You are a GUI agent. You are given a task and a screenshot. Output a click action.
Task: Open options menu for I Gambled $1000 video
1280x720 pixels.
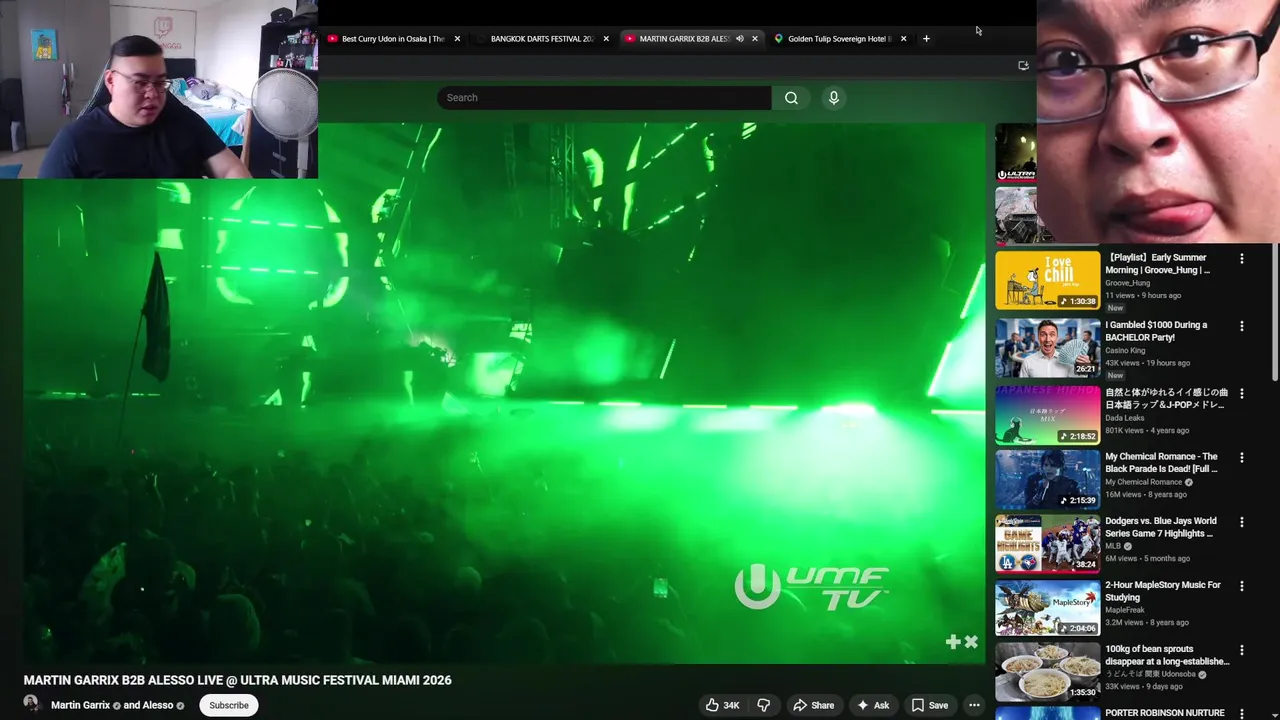(x=1242, y=326)
